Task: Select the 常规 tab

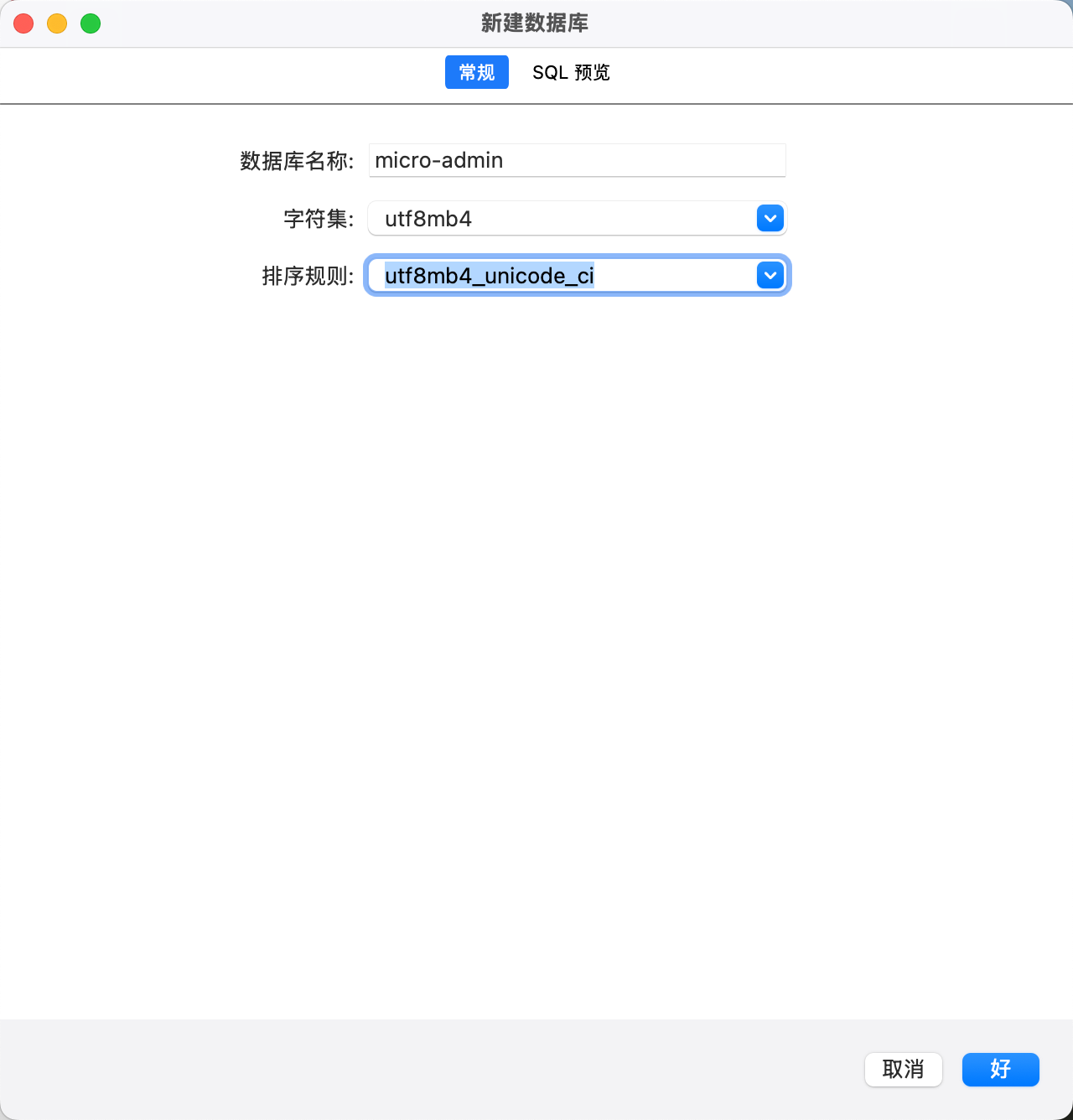Action: (477, 73)
